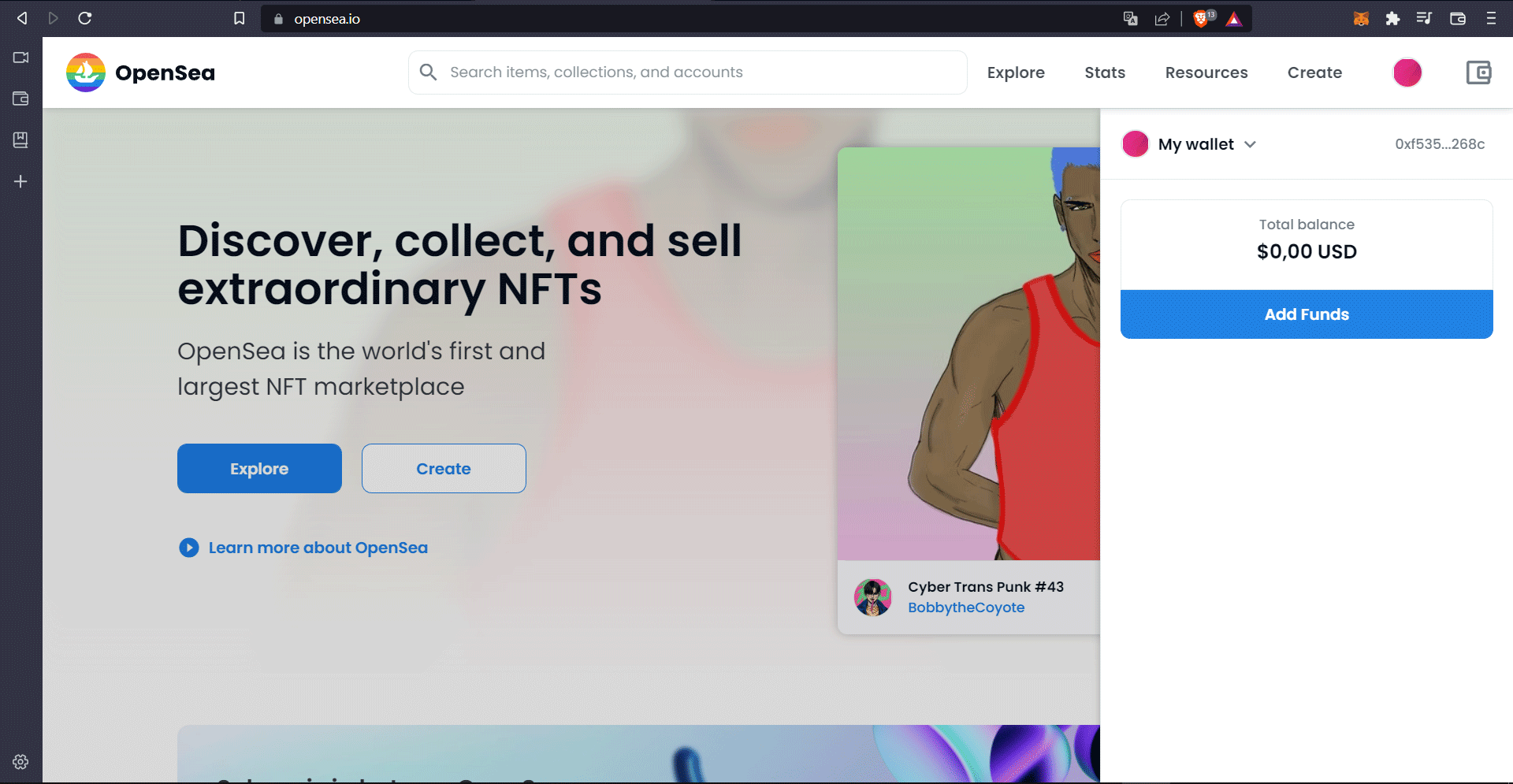Open the Brave Rewards triangle icon
This screenshot has height=784, width=1513.
click(x=1234, y=19)
